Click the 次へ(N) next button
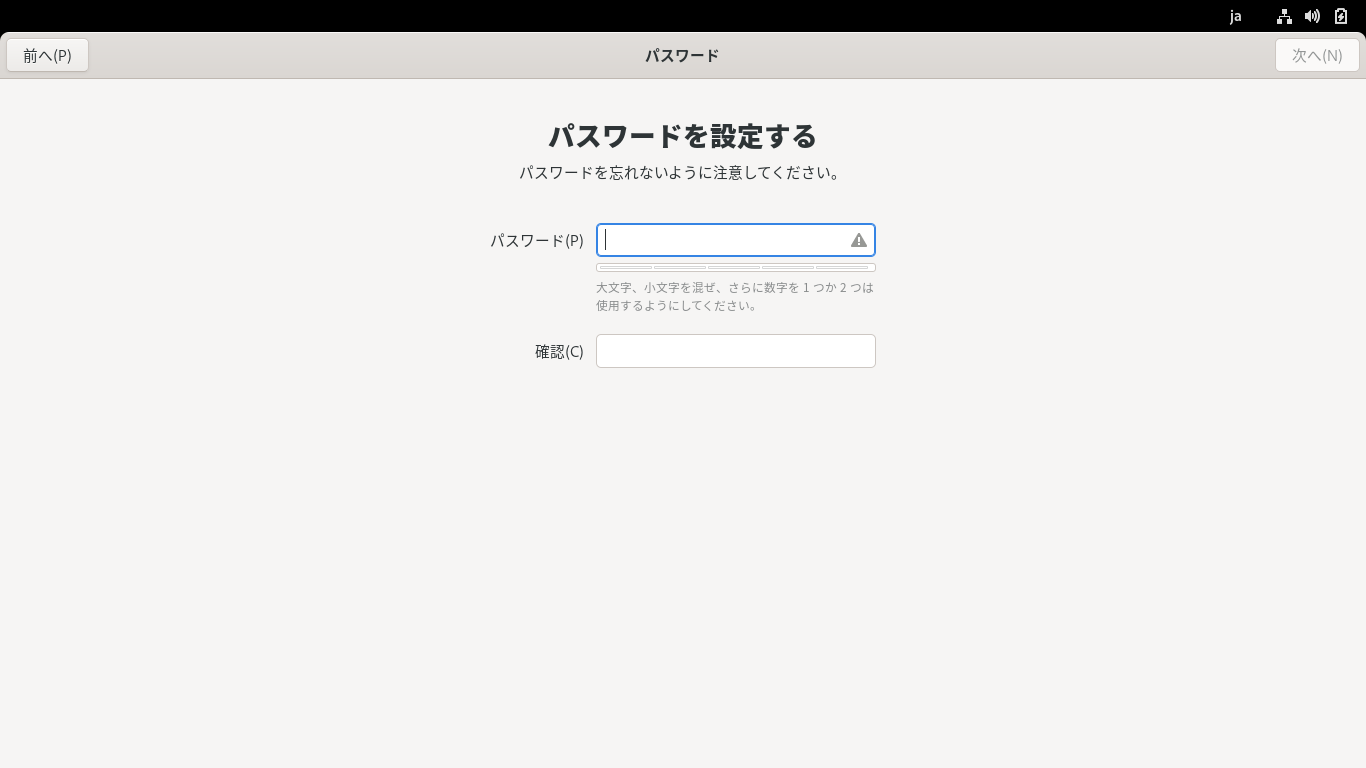Viewport: 1366px width, 768px height. pyautogui.click(x=1317, y=55)
